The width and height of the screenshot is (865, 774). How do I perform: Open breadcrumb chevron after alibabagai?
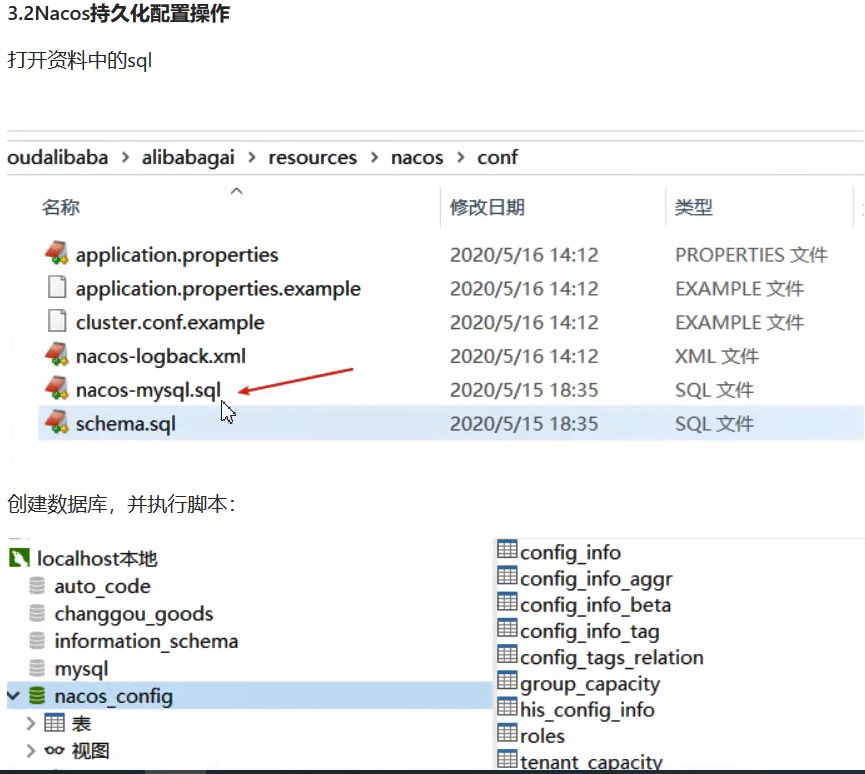click(x=252, y=158)
